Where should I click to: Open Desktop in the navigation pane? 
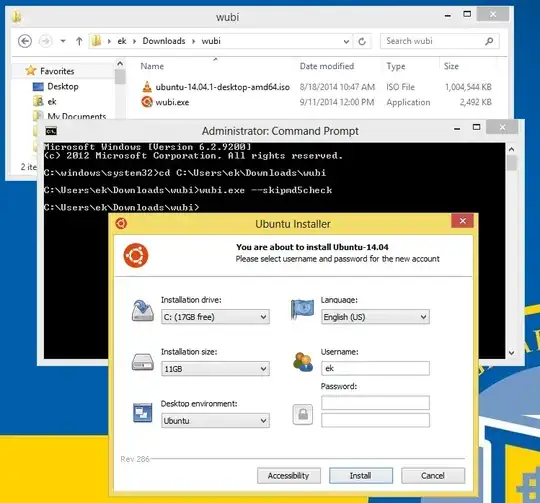point(63,86)
